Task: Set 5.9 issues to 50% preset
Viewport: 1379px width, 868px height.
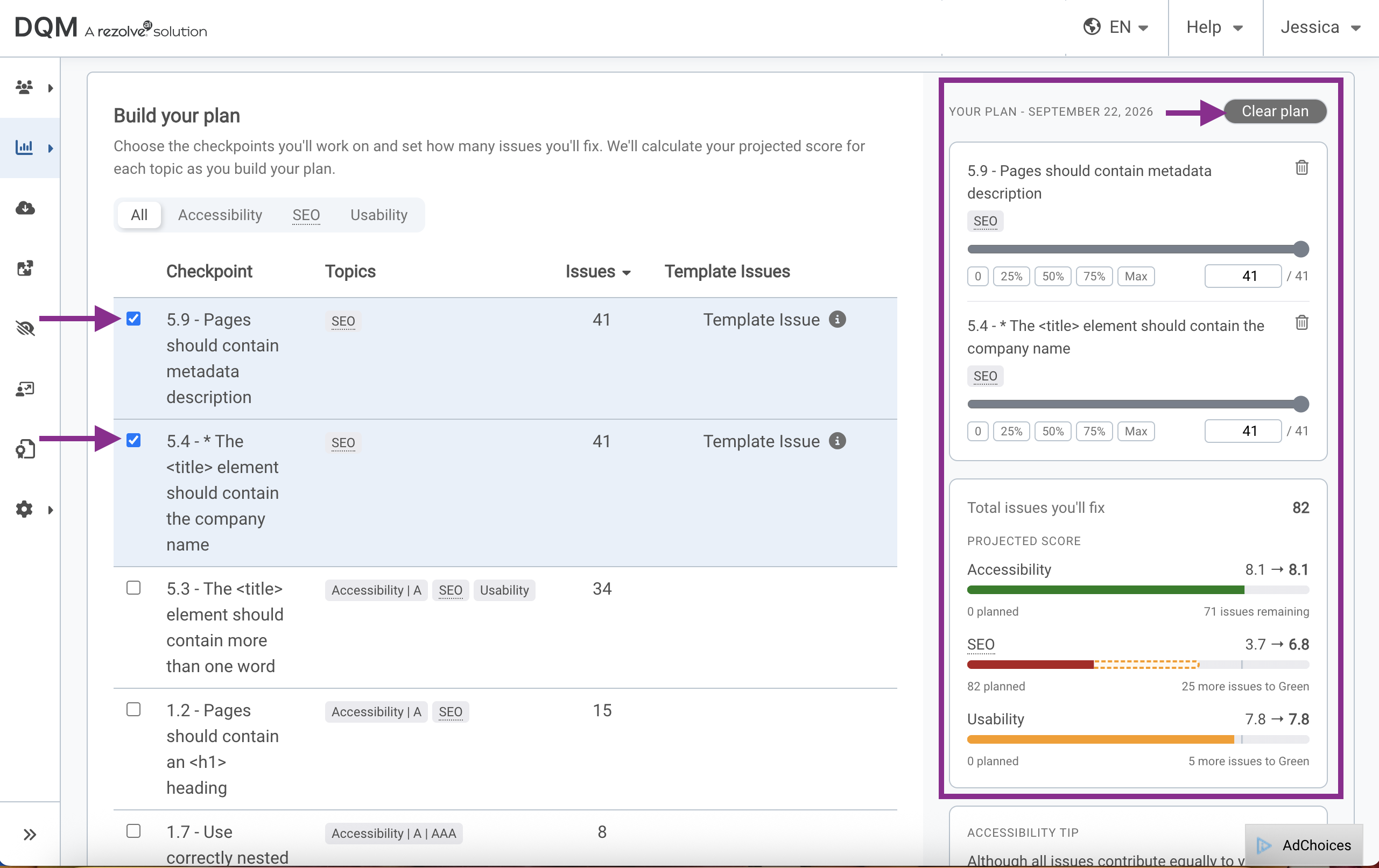Action: point(1053,277)
